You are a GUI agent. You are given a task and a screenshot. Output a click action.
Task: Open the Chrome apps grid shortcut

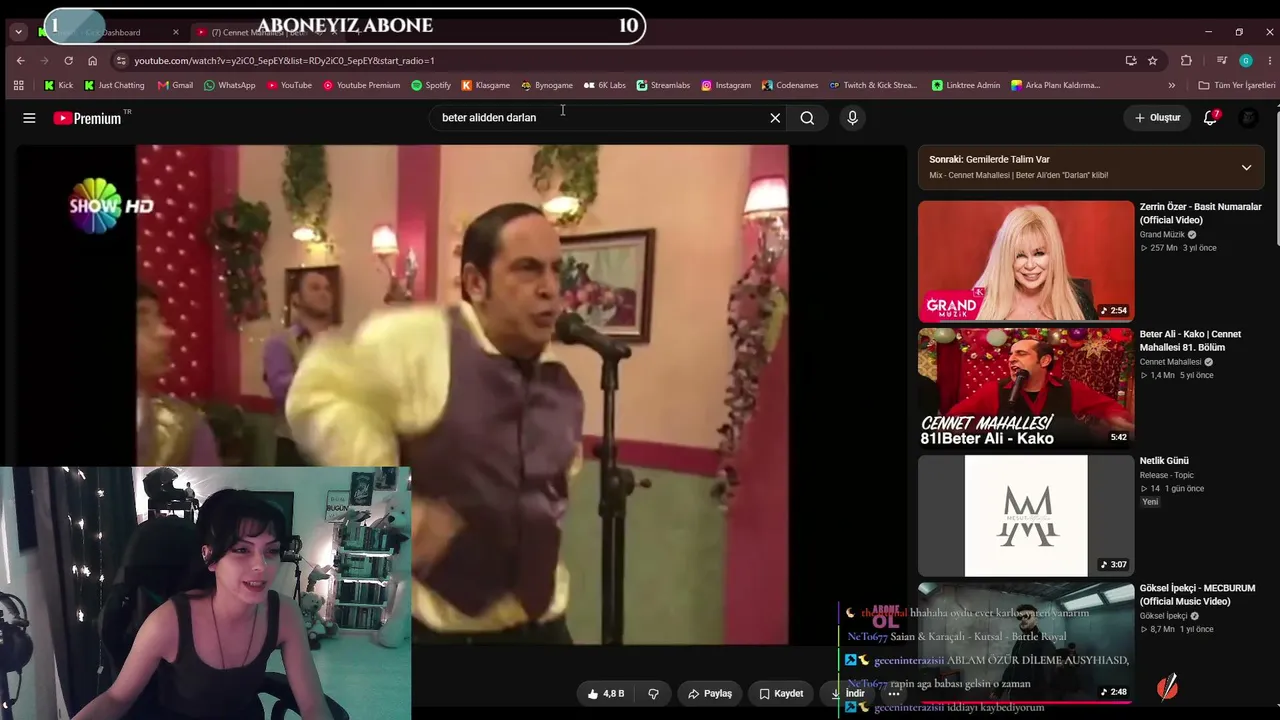click(18, 85)
